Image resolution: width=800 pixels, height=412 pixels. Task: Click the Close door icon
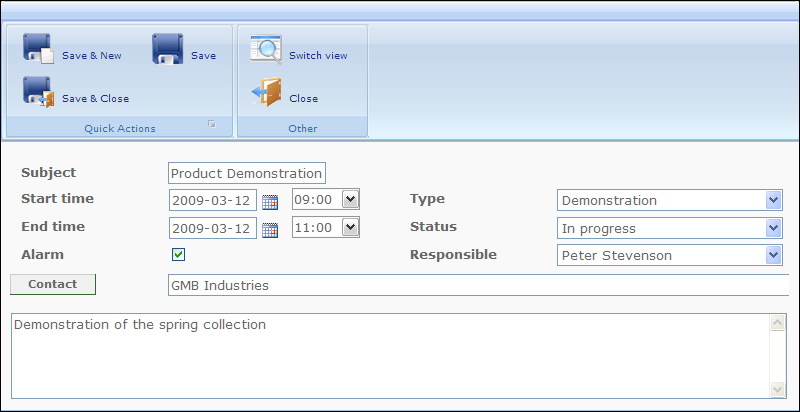(267, 92)
